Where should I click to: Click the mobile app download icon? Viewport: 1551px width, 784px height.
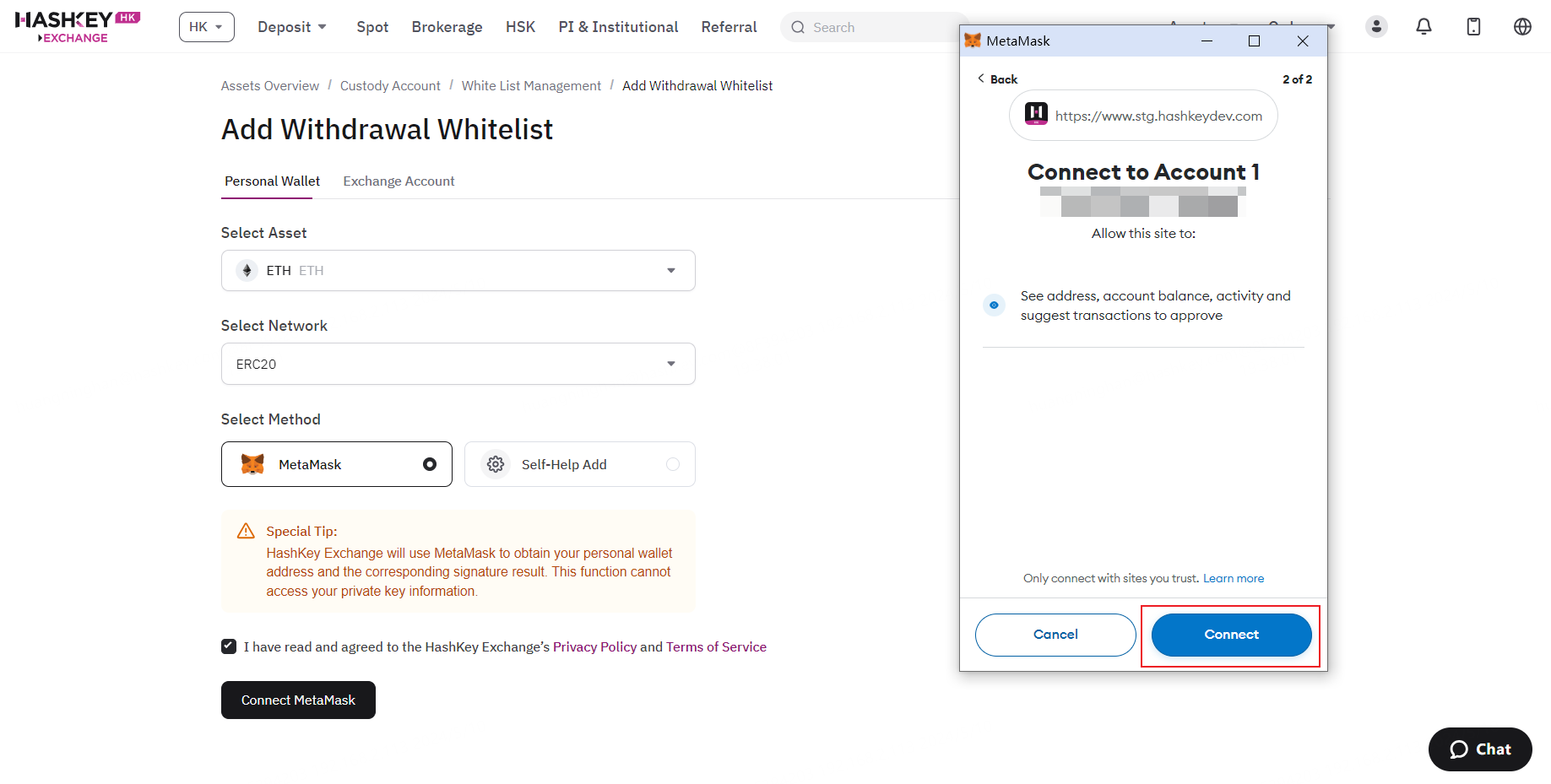click(x=1473, y=26)
